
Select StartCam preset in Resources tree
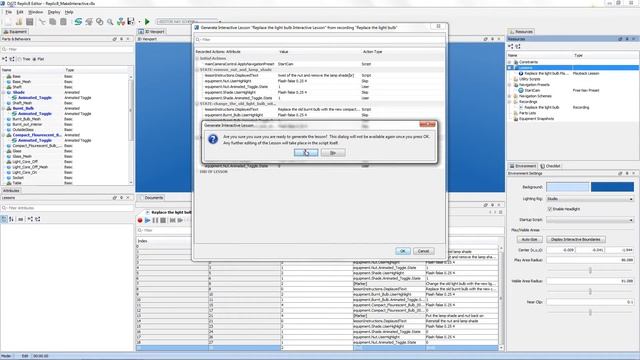(532, 90)
